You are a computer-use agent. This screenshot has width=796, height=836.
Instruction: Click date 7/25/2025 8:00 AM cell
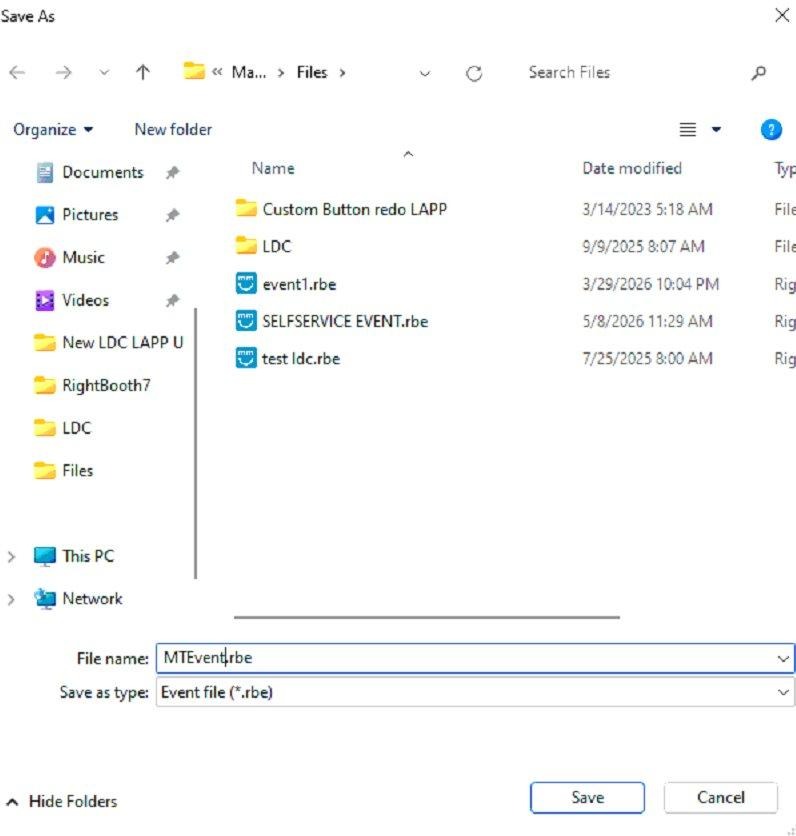tap(647, 359)
